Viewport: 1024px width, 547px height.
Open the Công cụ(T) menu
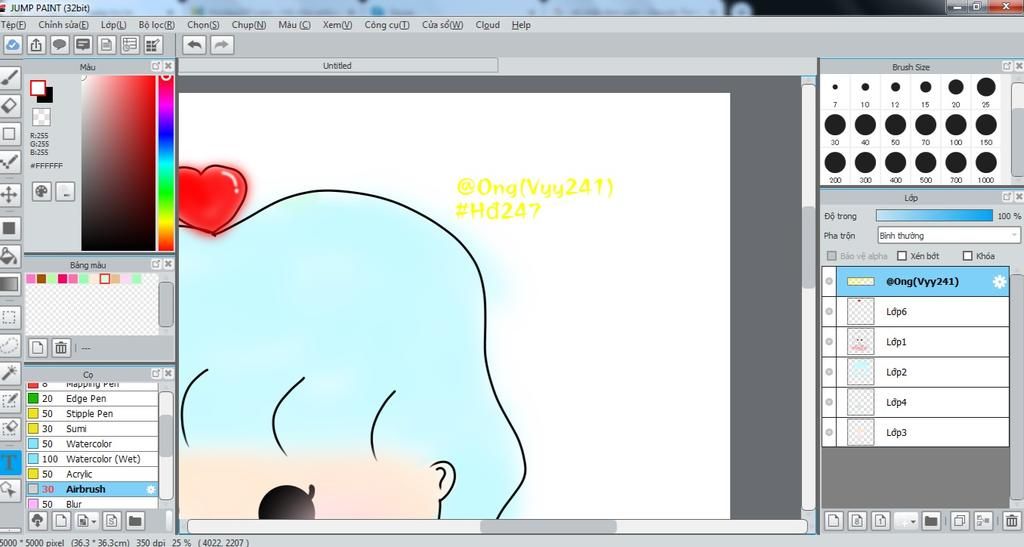387,25
